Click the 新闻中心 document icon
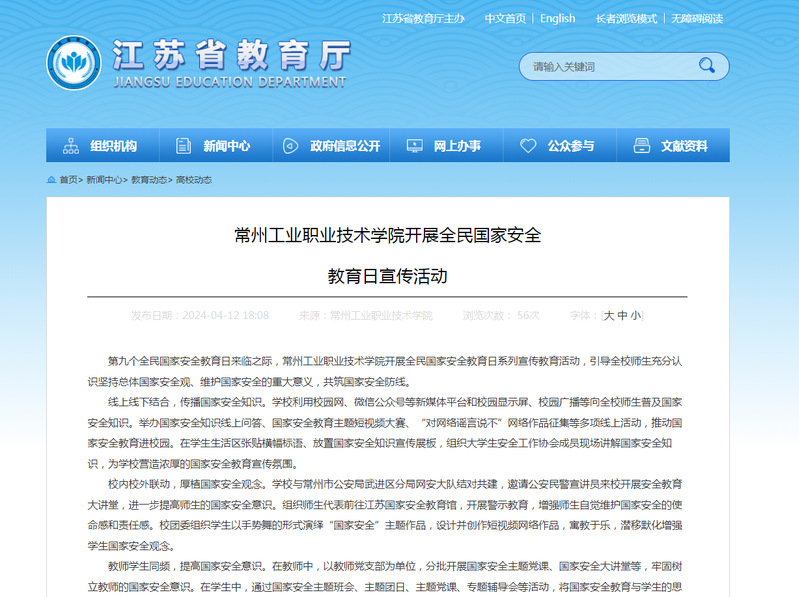 pos(183,146)
